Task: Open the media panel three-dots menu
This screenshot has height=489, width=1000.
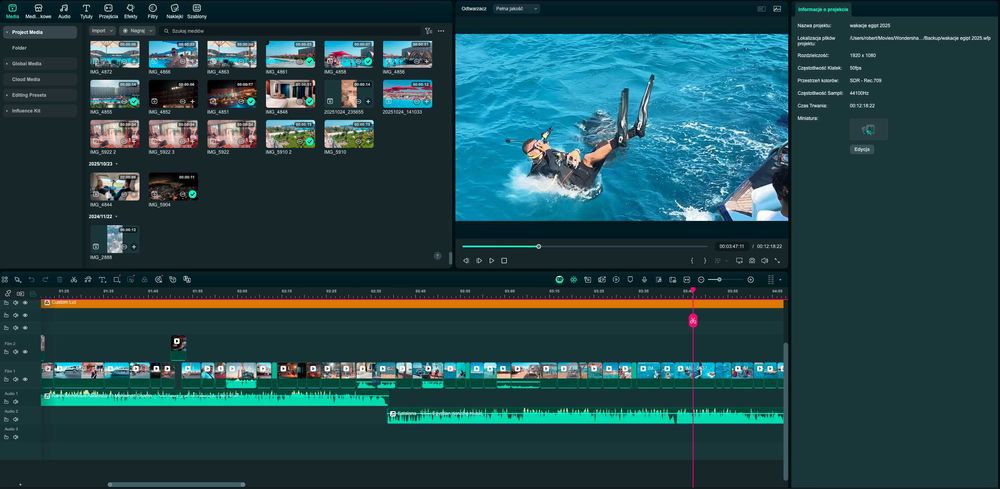Action: 441,31
